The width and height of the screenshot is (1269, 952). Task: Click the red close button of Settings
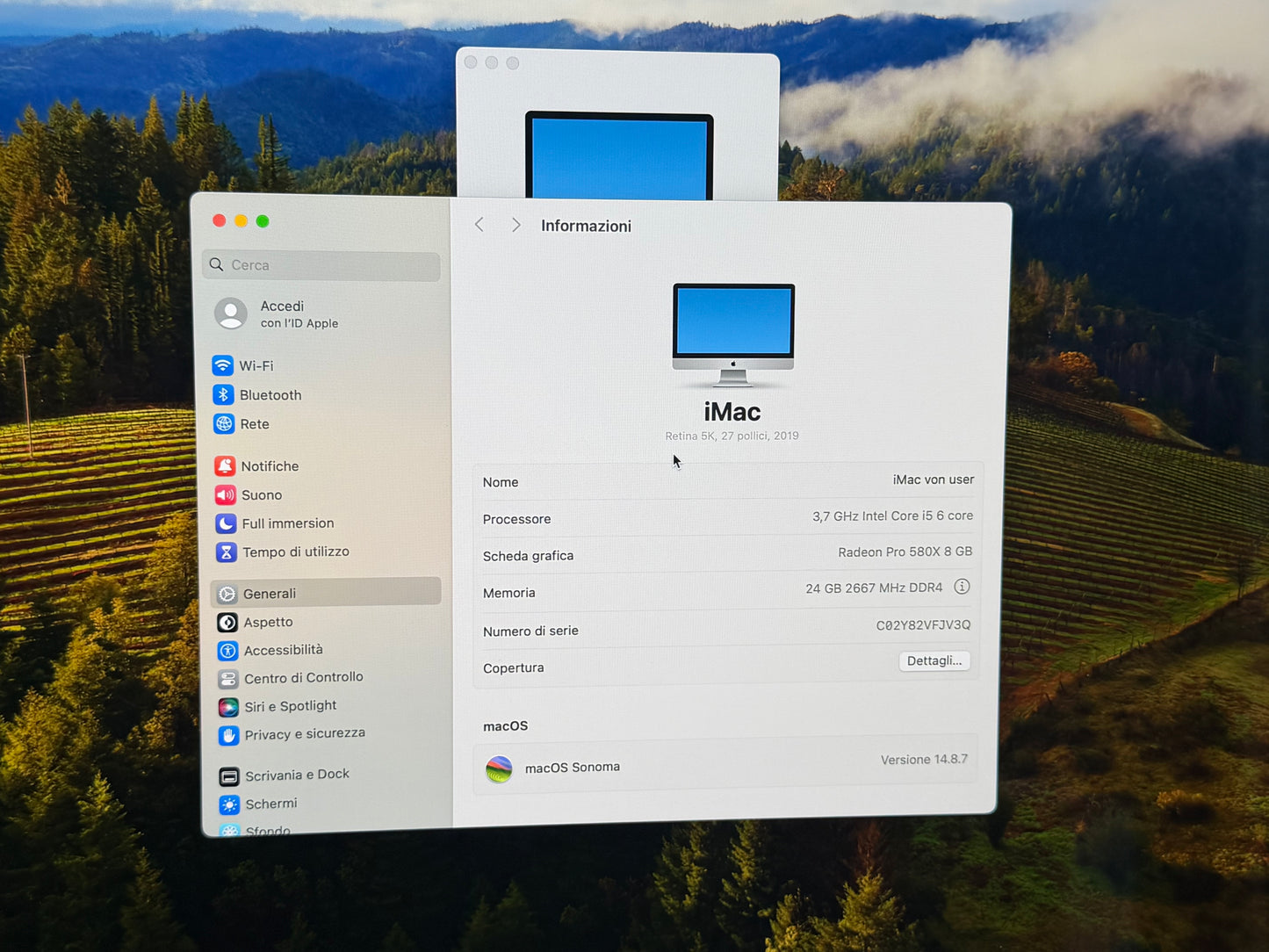coord(220,220)
